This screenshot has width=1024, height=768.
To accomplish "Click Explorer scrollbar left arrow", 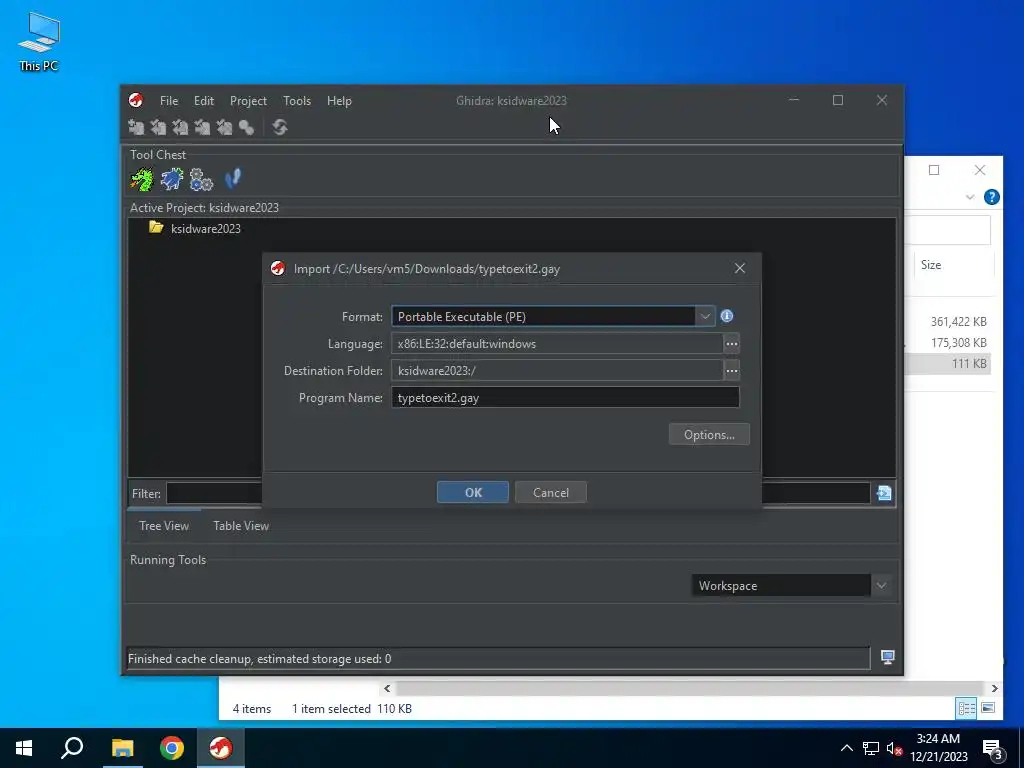I will [387, 688].
